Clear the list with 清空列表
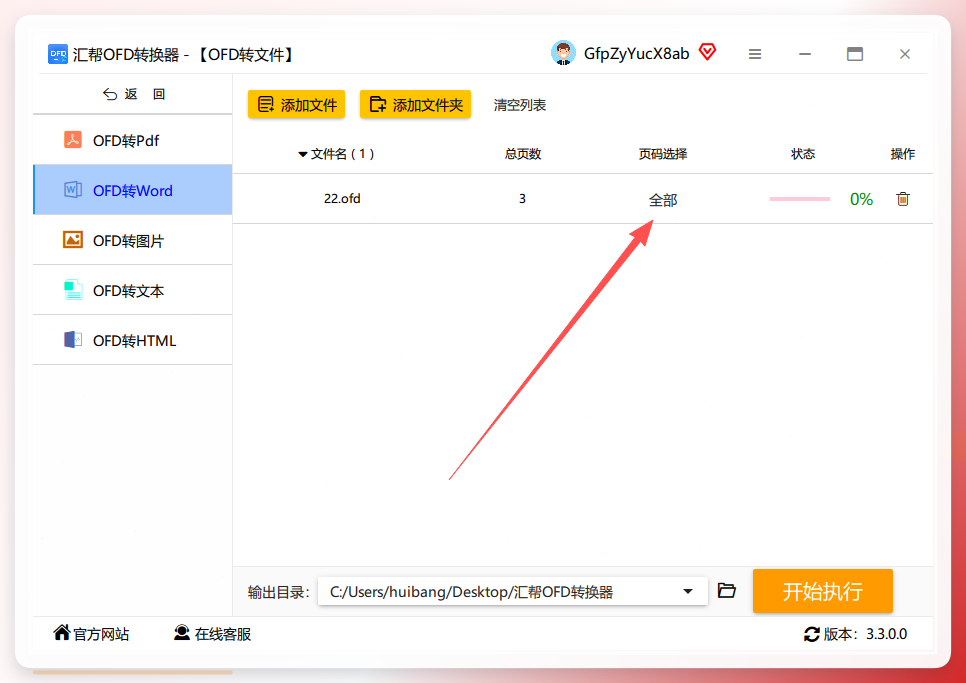966x683 pixels. [520, 105]
